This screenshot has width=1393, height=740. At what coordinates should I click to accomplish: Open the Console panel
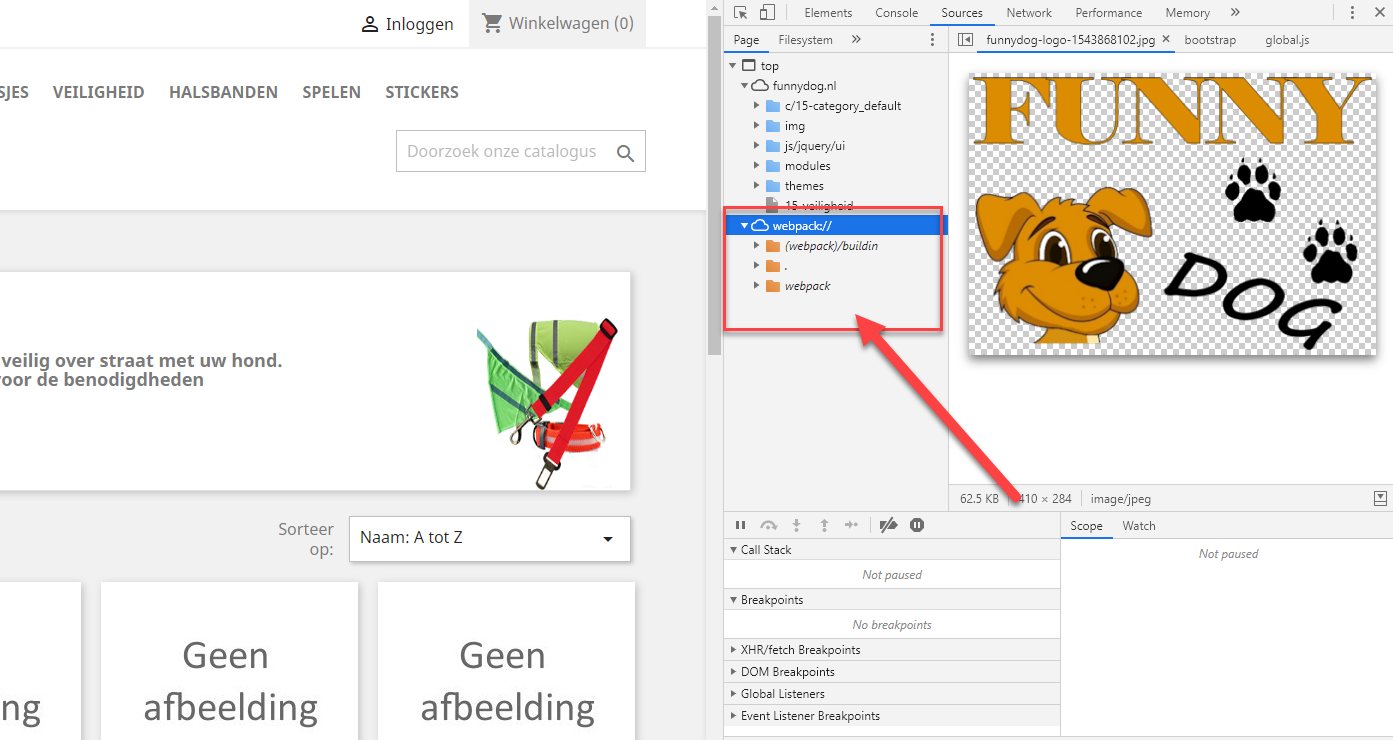click(x=897, y=13)
